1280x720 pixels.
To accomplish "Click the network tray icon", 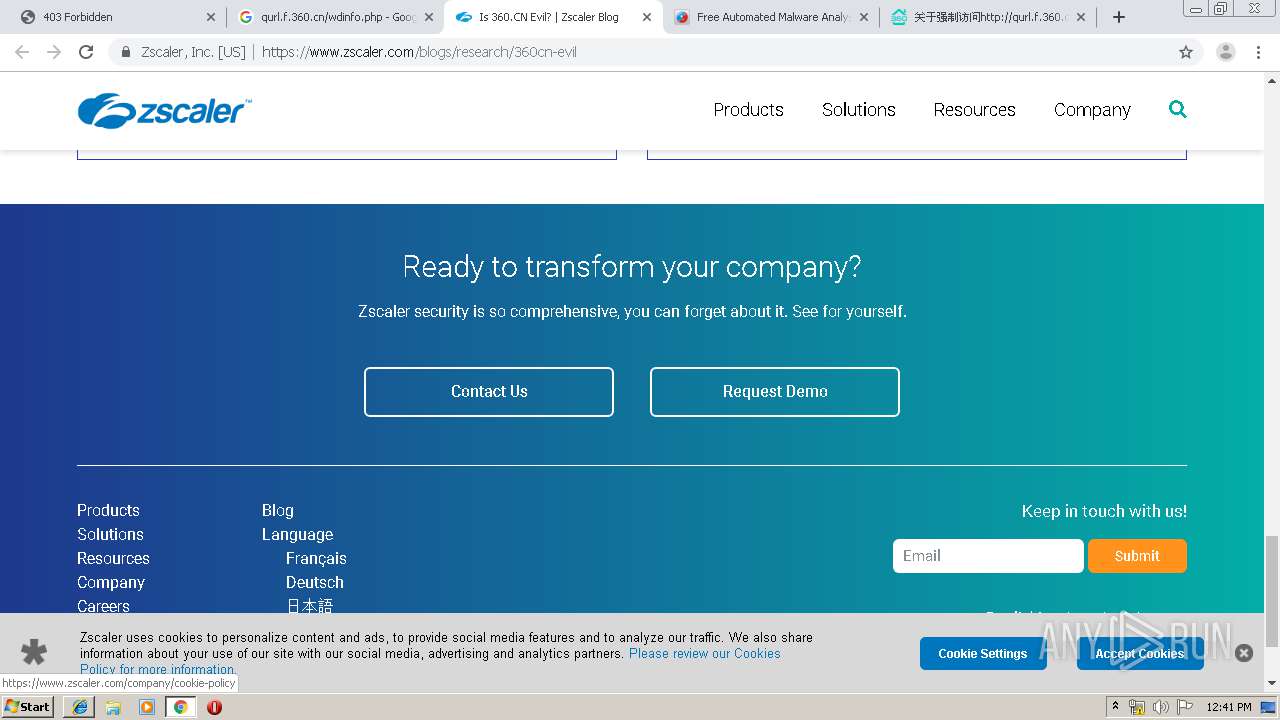I will tap(1137, 707).
